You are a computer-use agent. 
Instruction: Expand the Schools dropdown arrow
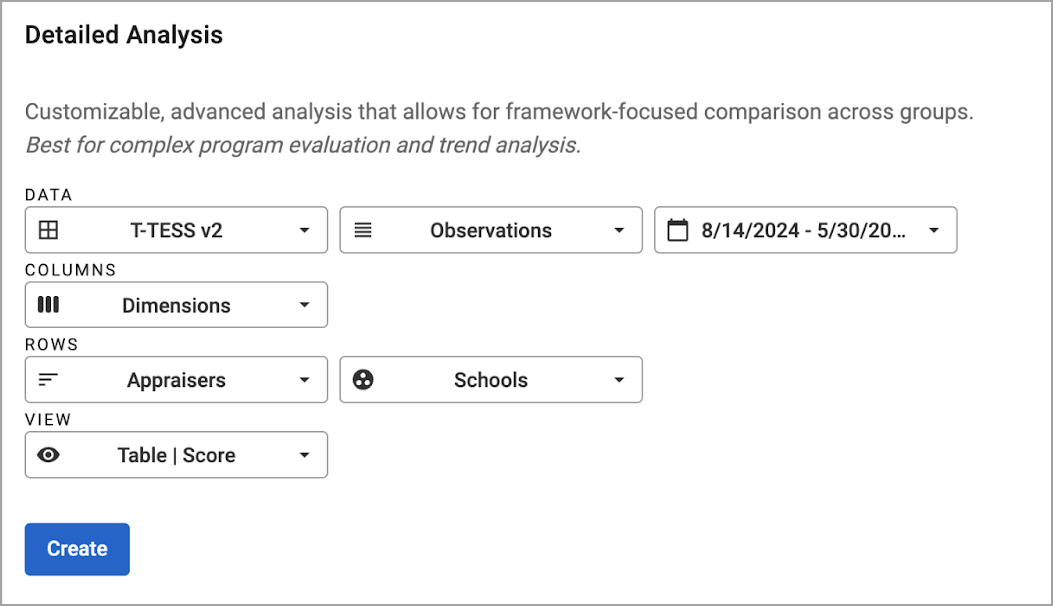point(619,380)
